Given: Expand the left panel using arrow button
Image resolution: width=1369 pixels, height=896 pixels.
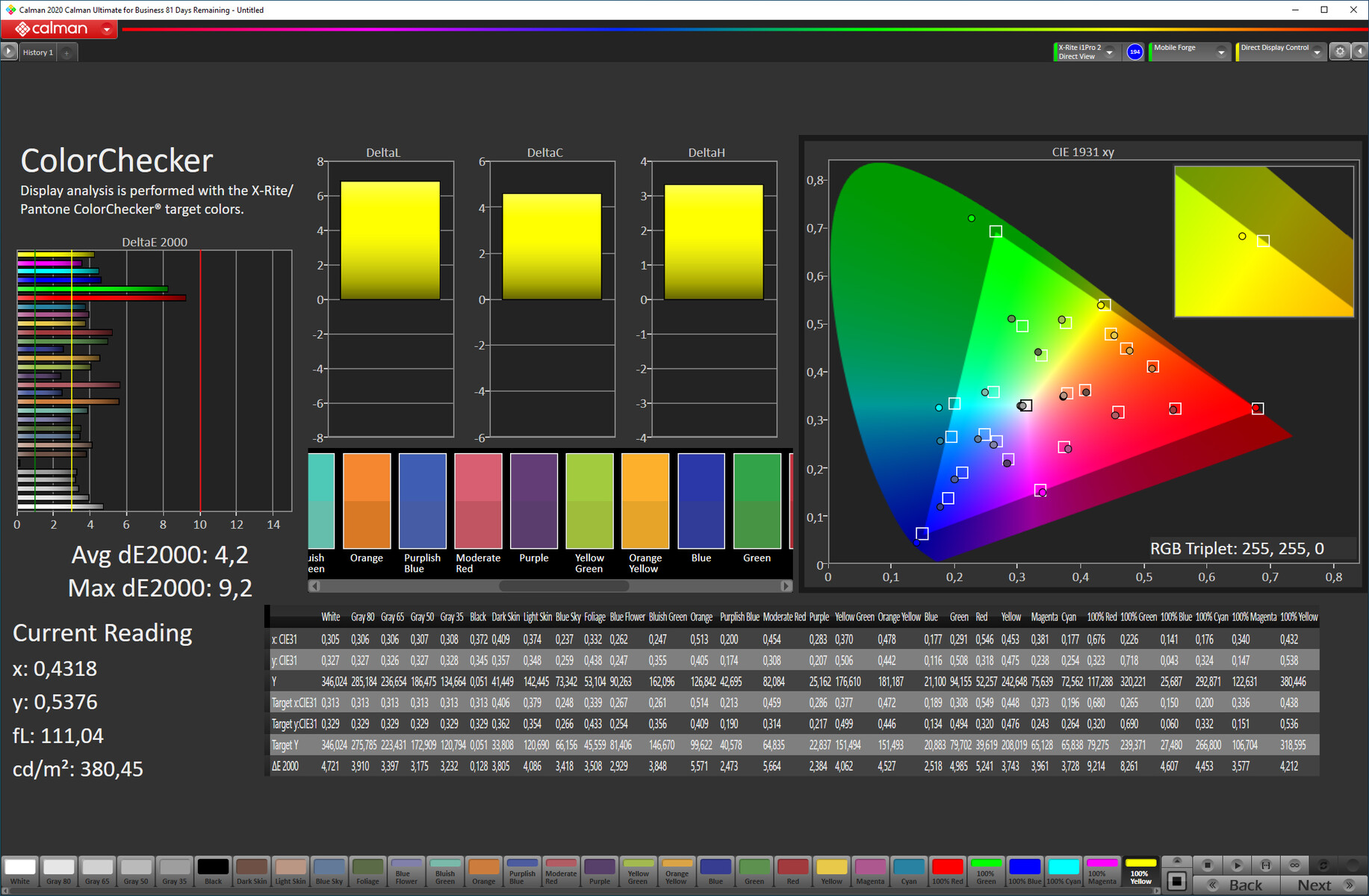Looking at the screenshot, I should click(x=8, y=52).
